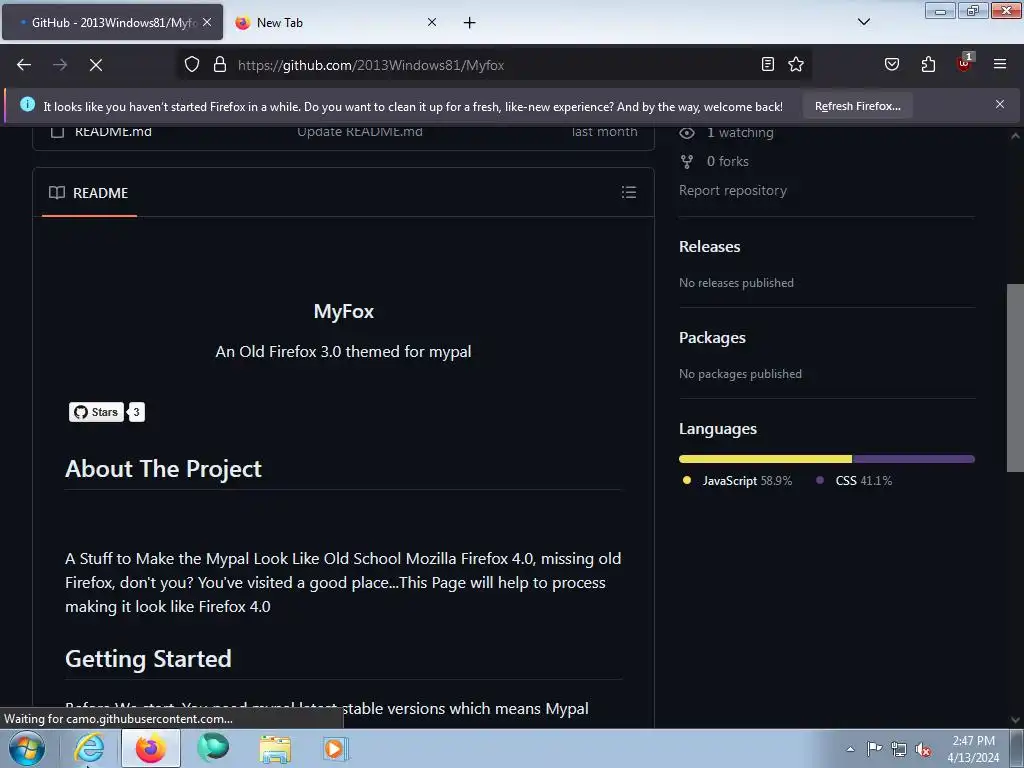Viewport: 1024px width, 768px height.
Task: Open Windows Start menu
Action: [27, 748]
